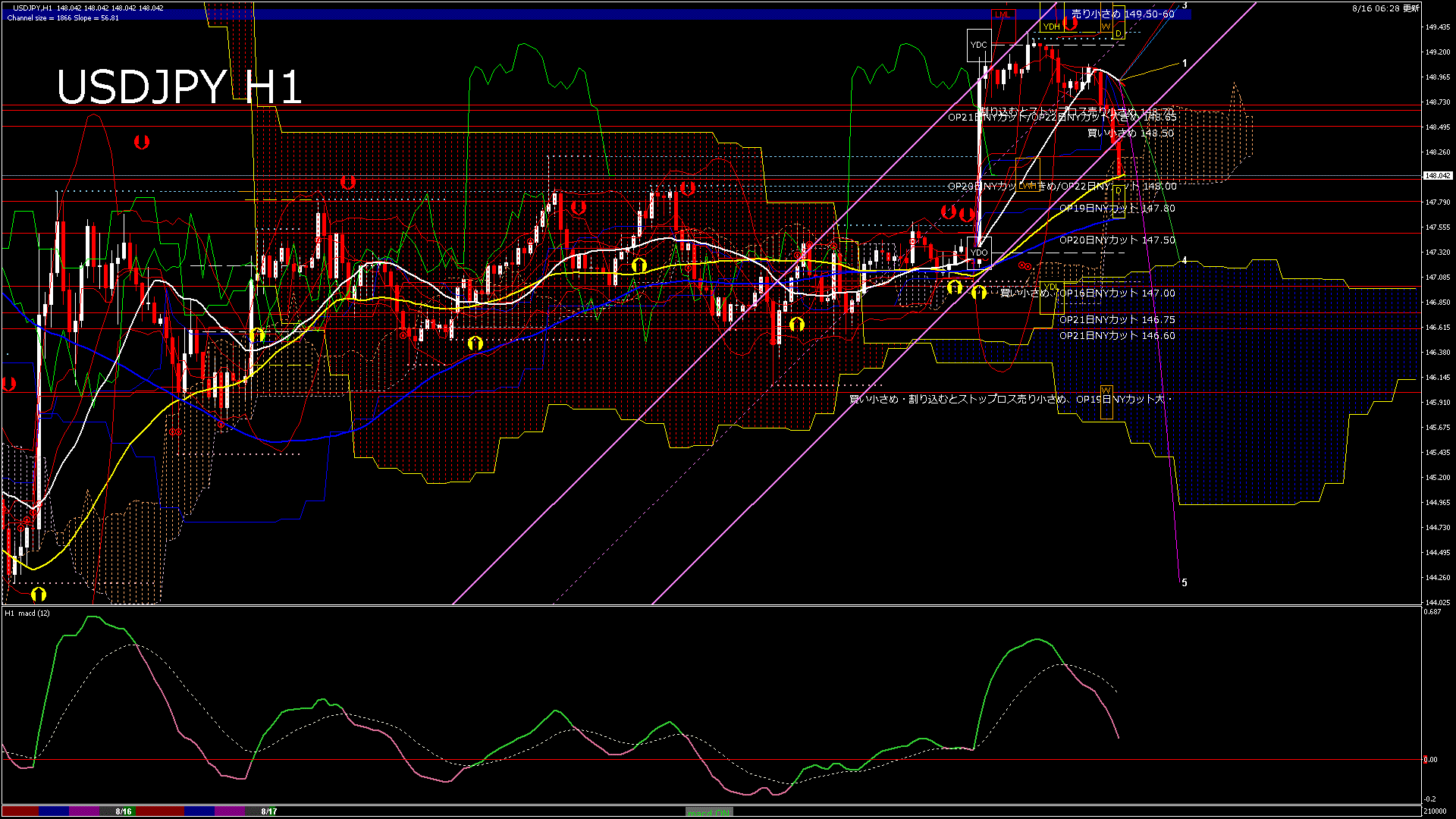Click the dark red session bar segment
The image size is (1456, 819).
coord(20,811)
